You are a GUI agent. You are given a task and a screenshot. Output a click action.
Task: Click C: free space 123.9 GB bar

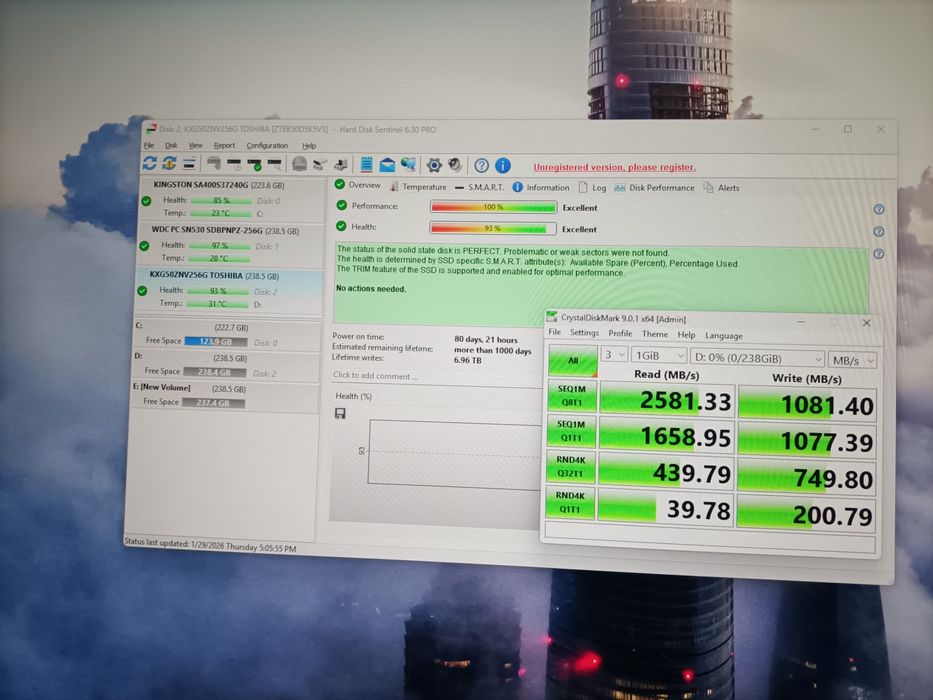point(215,342)
